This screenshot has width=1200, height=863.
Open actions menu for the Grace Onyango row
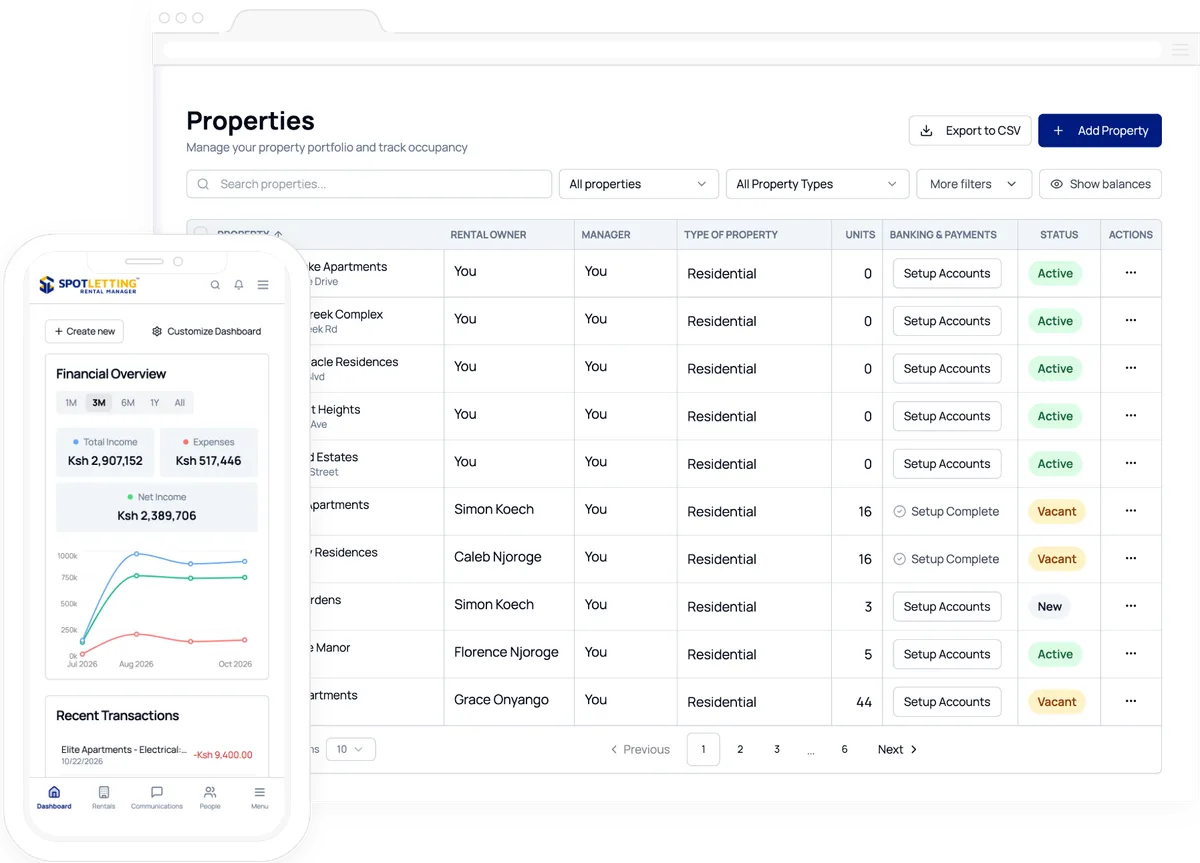pyautogui.click(x=1131, y=701)
